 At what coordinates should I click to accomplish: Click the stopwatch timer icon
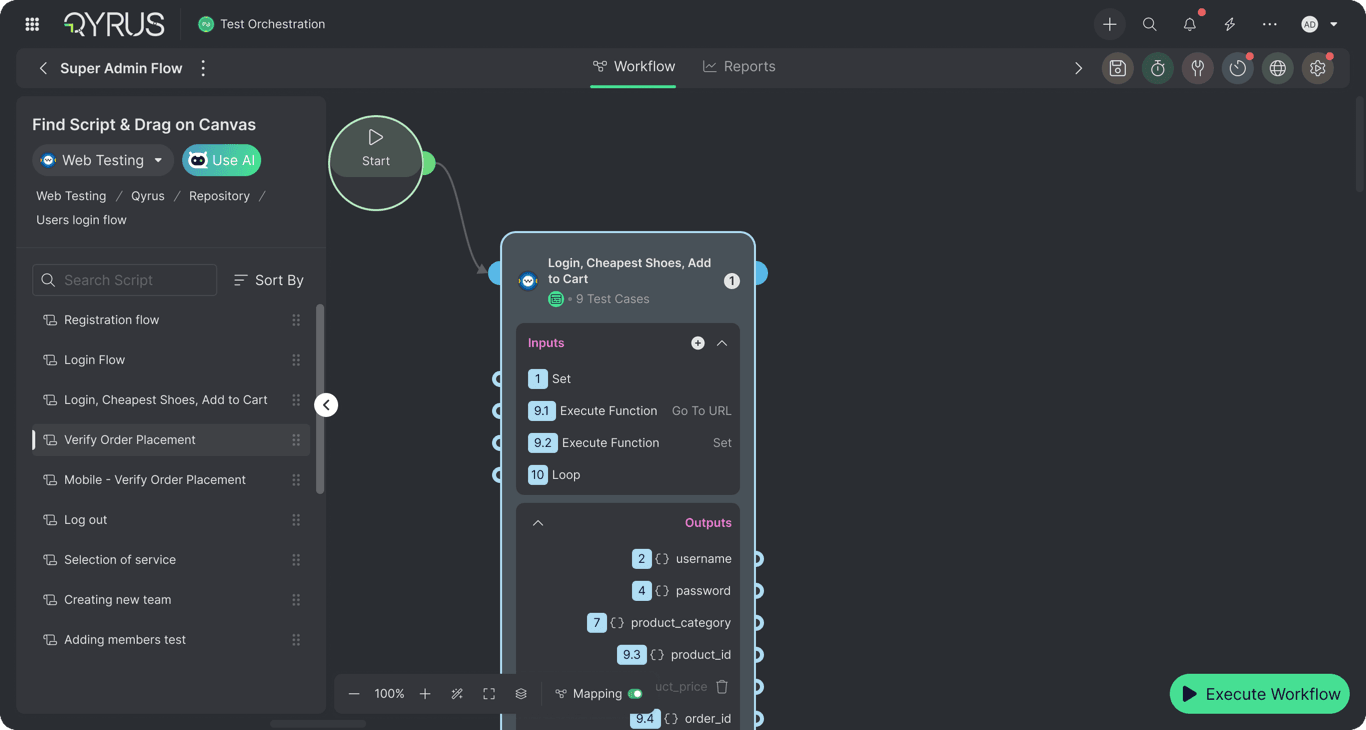tap(1158, 68)
